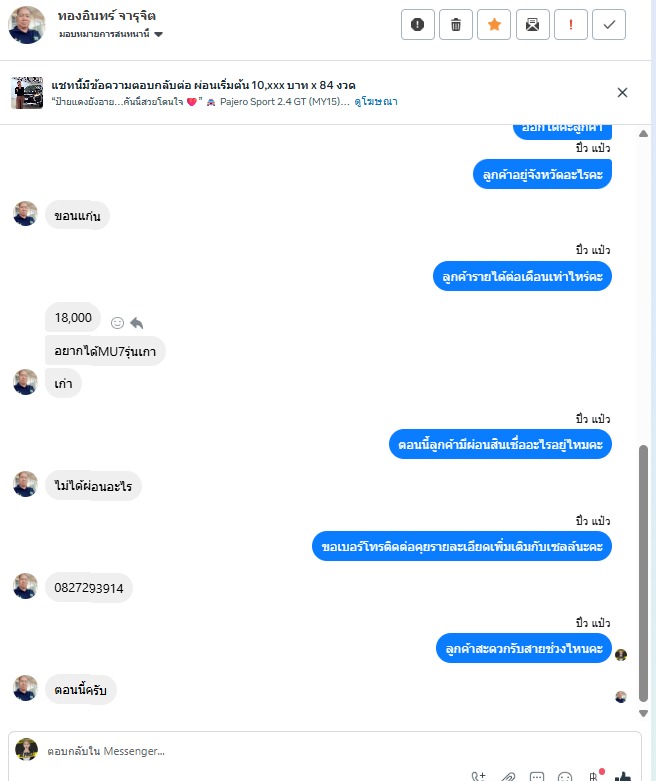
Task: Open customer name ทองอินทร์ จารุจิต profile
Action: pyautogui.click(x=107, y=16)
